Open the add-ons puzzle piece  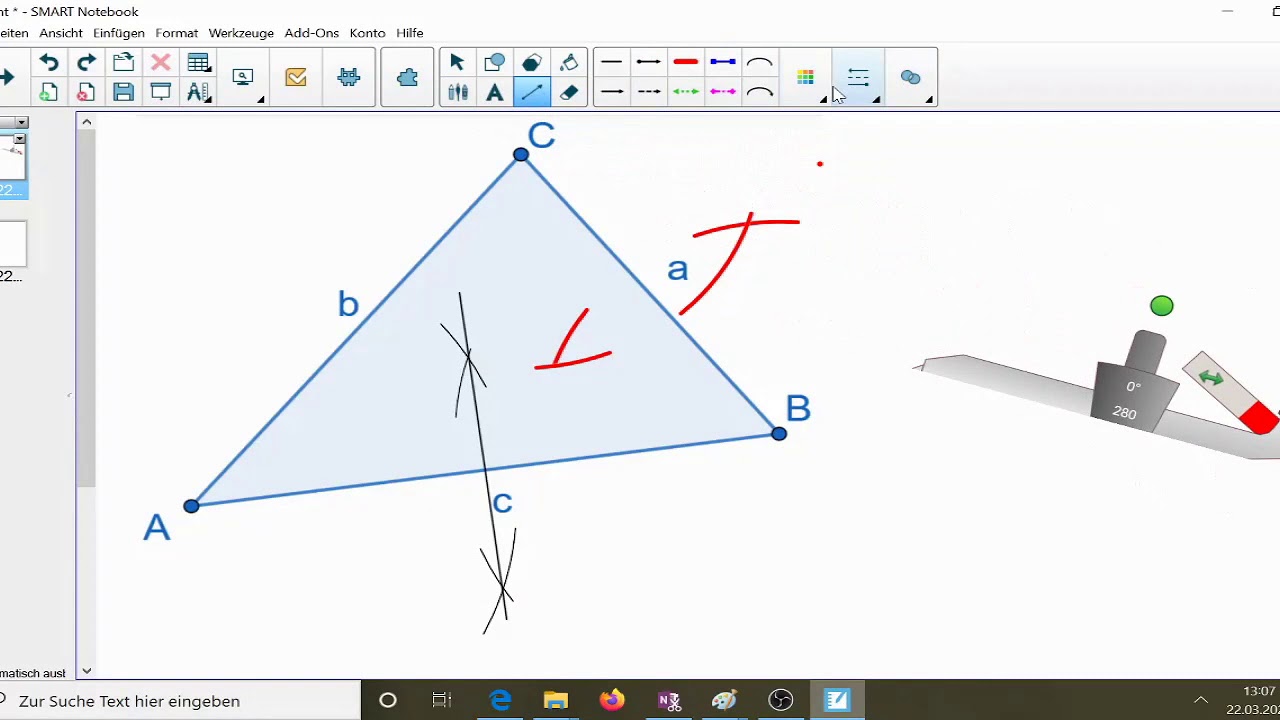pyautogui.click(x=407, y=77)
